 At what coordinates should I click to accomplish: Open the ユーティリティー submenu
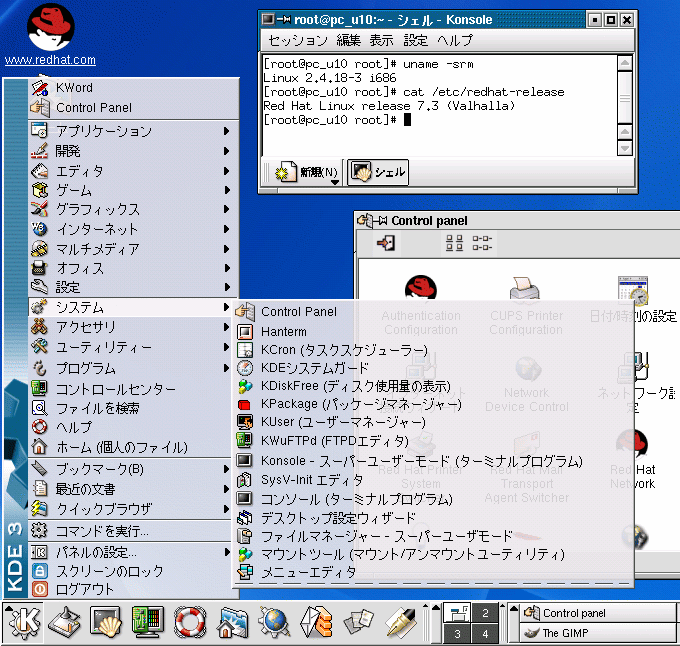coord(130,347)
